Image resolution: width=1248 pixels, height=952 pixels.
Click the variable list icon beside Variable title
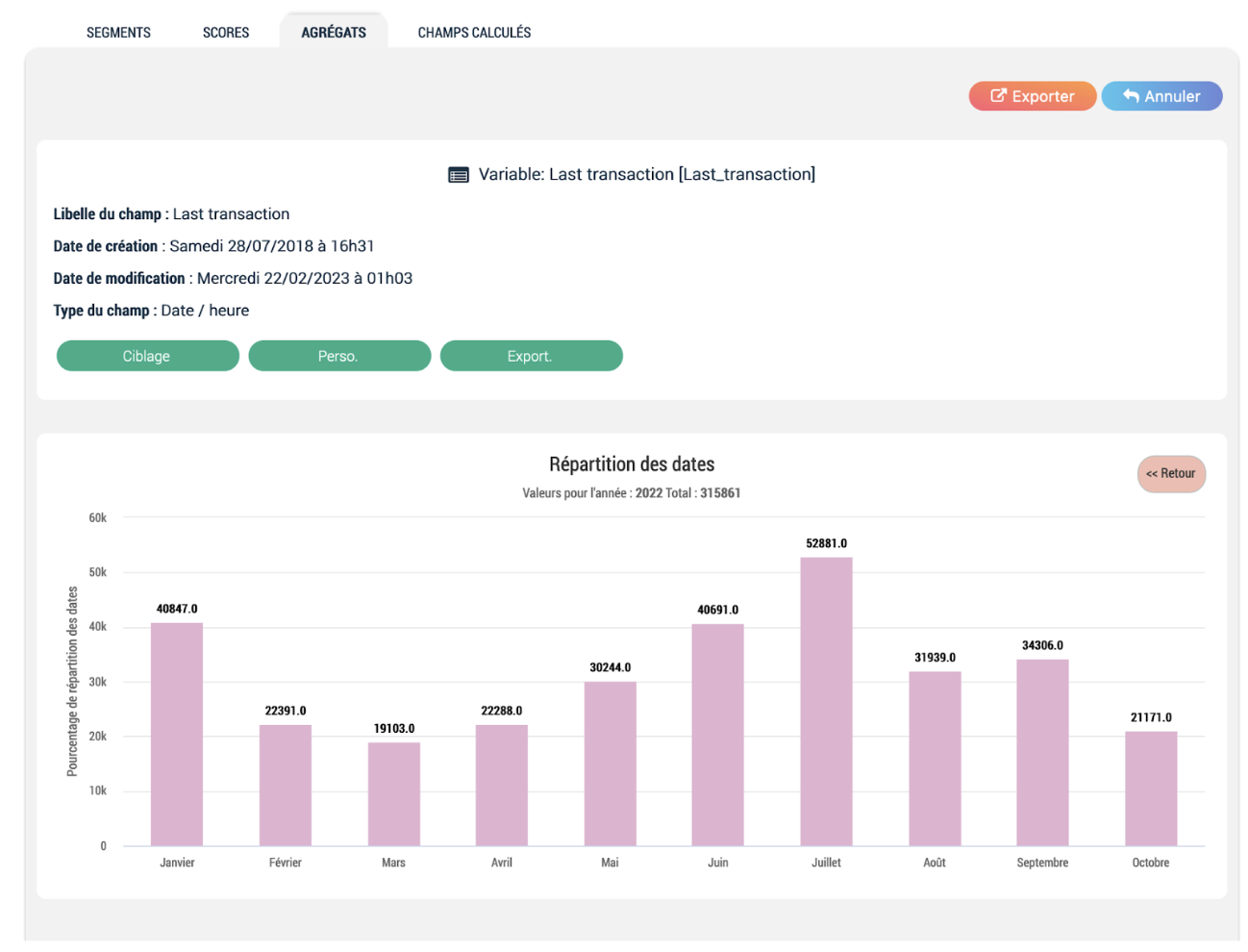[459, 175]
